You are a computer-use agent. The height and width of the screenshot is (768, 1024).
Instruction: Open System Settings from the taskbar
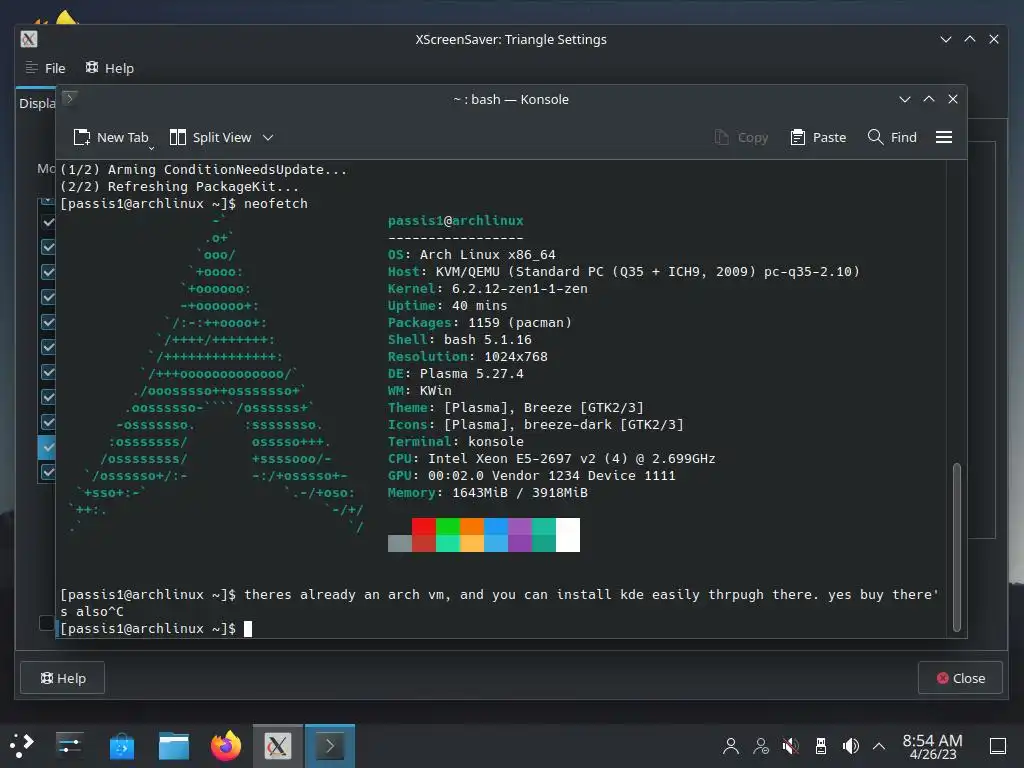click(69, 746)
